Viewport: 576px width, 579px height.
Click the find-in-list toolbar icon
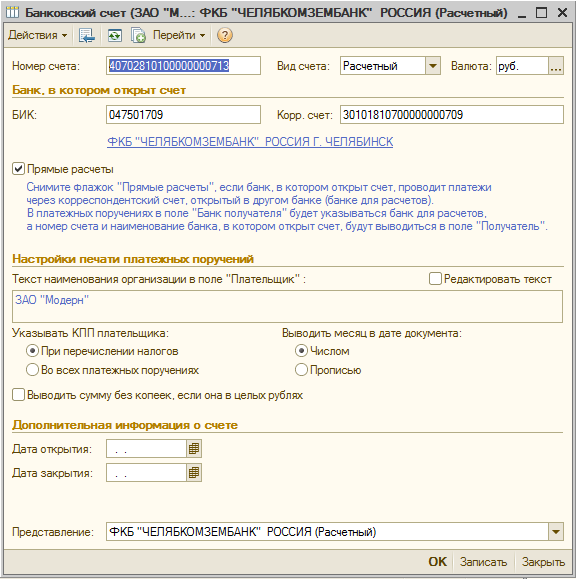pyautogui.click(x=87, y=35)
